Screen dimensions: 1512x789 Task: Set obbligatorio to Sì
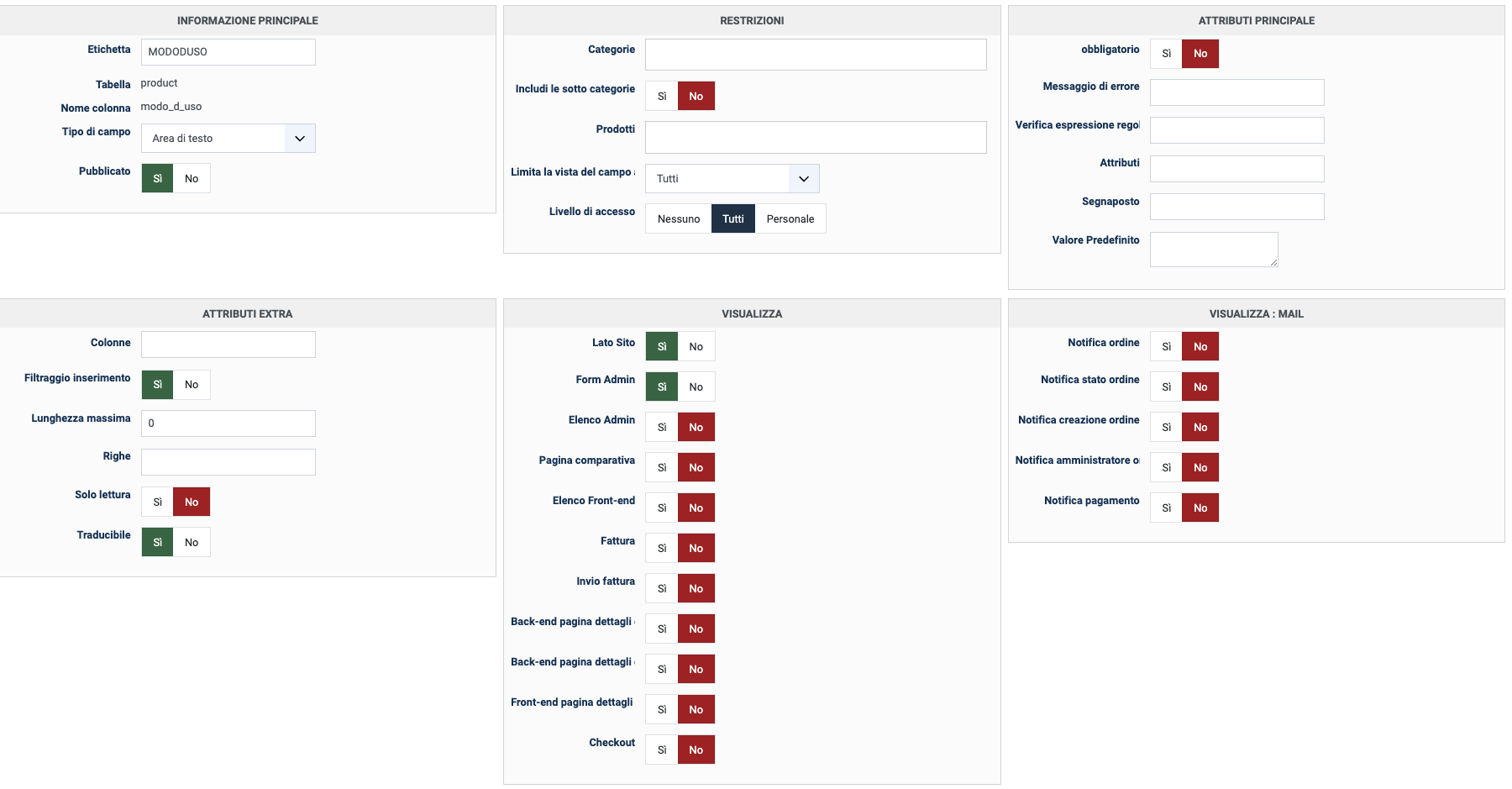tap(1166, 54)
